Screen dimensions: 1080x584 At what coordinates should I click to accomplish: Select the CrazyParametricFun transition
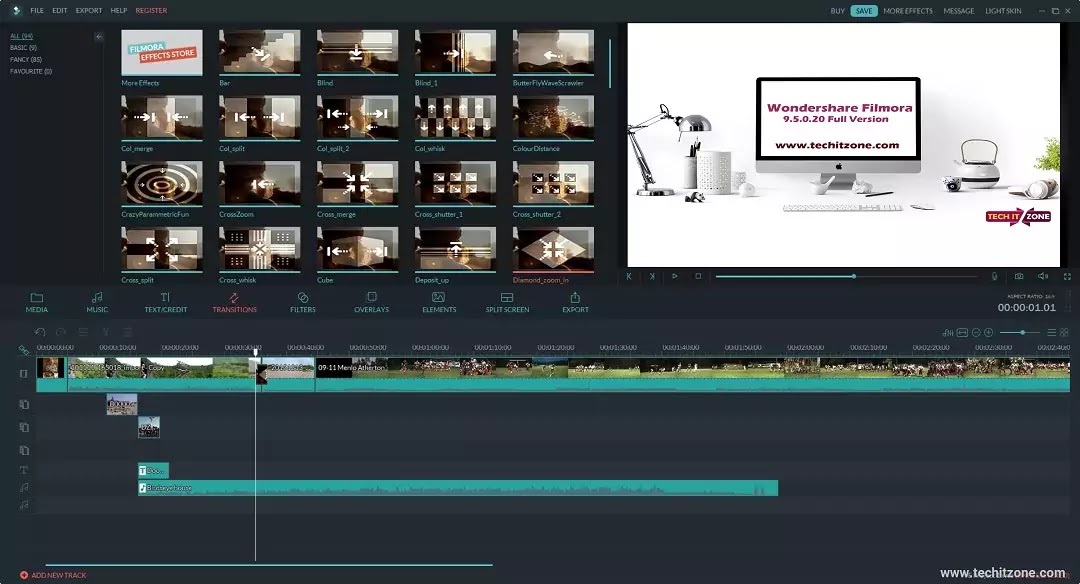pyautogui.click(x=162, y=183)
